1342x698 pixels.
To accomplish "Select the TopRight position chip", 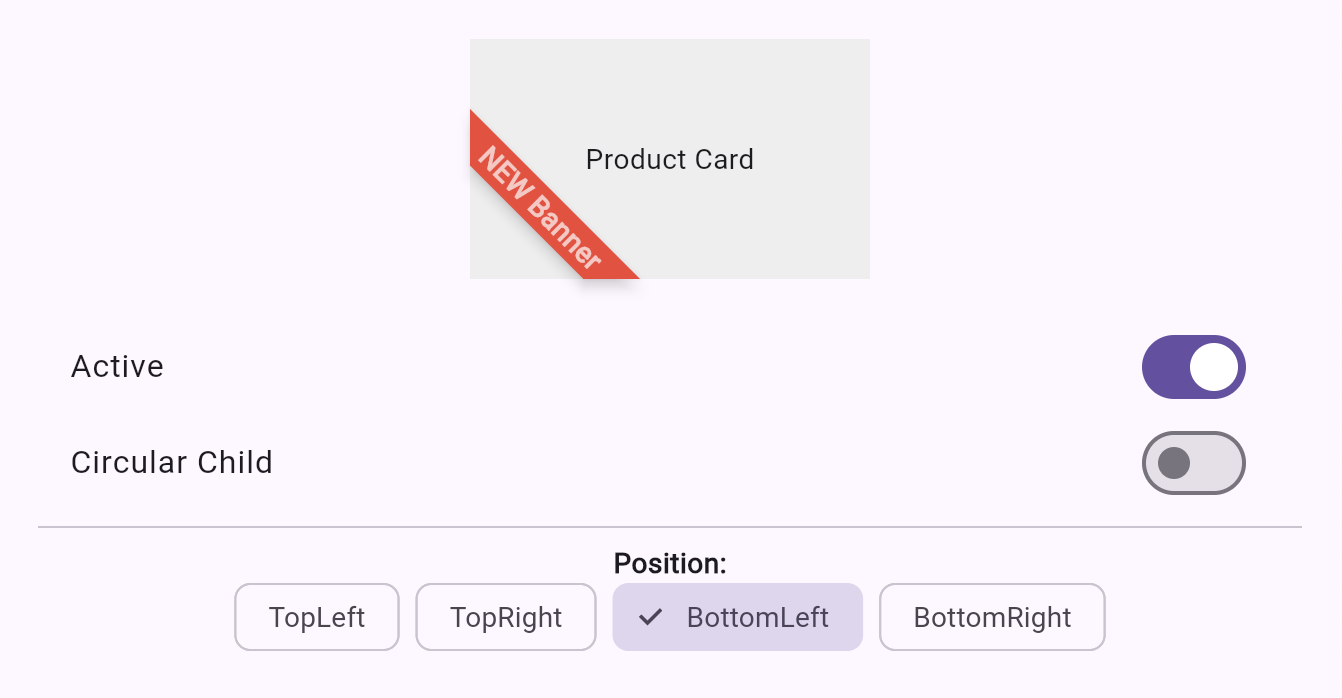I will 506,617.
